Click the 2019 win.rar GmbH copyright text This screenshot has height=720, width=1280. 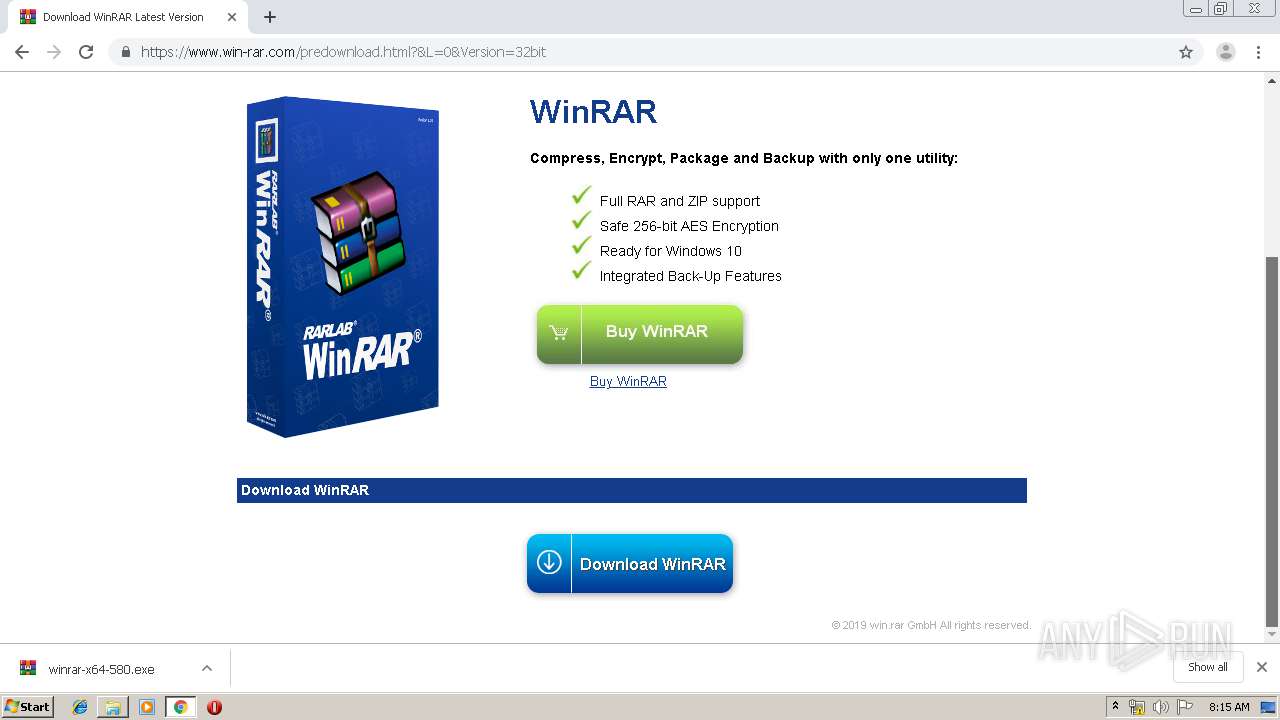point(931,625)
